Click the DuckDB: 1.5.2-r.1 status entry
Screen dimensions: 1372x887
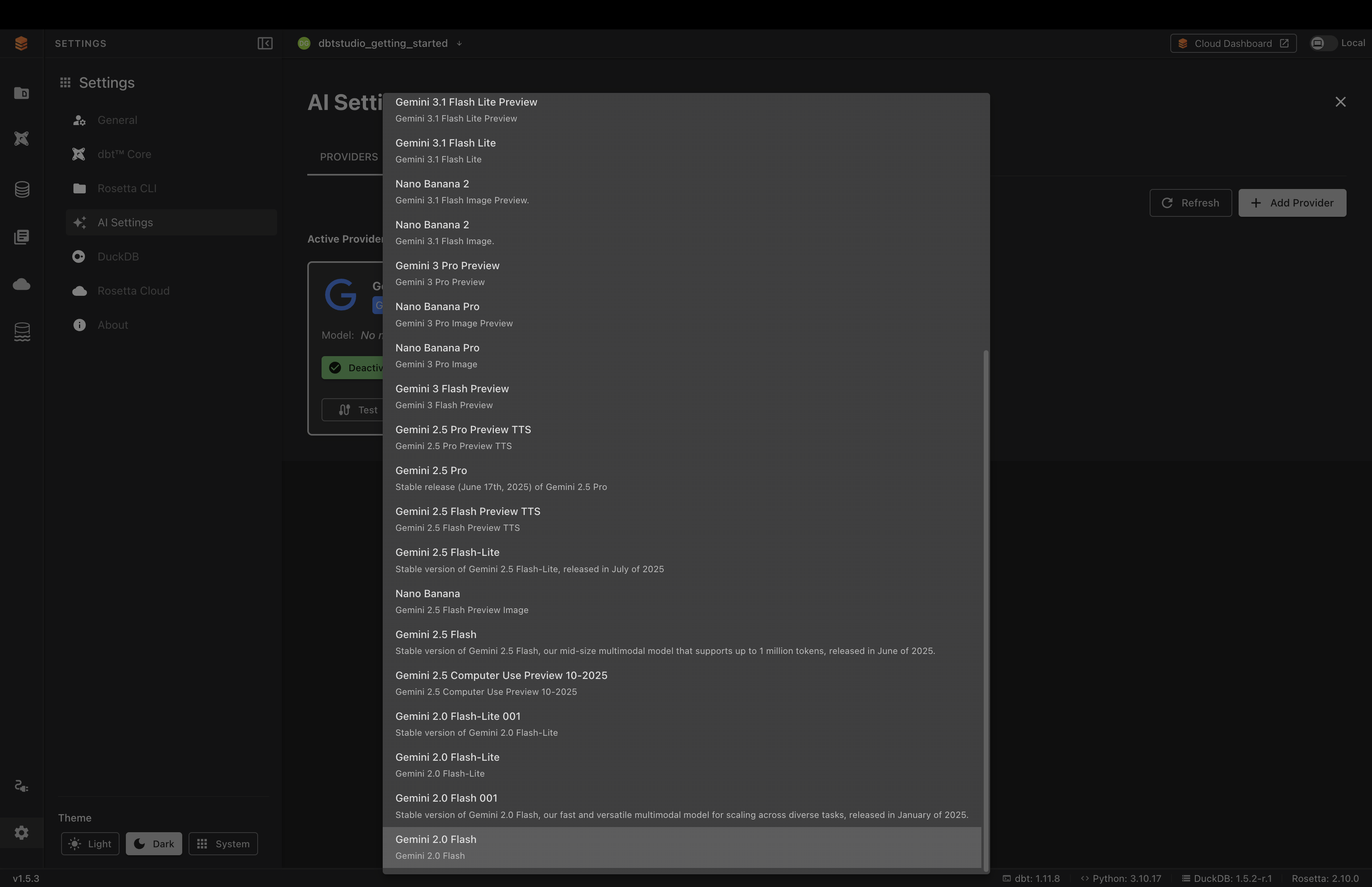coord(1226,878)
